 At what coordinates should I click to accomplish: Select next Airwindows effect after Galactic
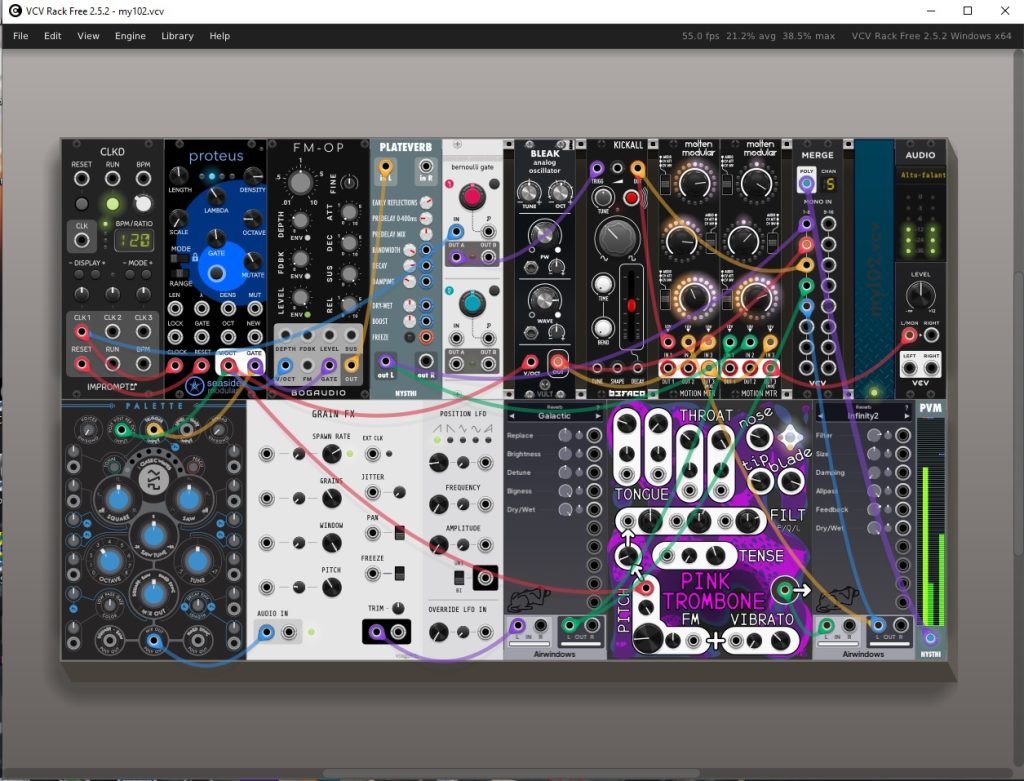[597, 416]
